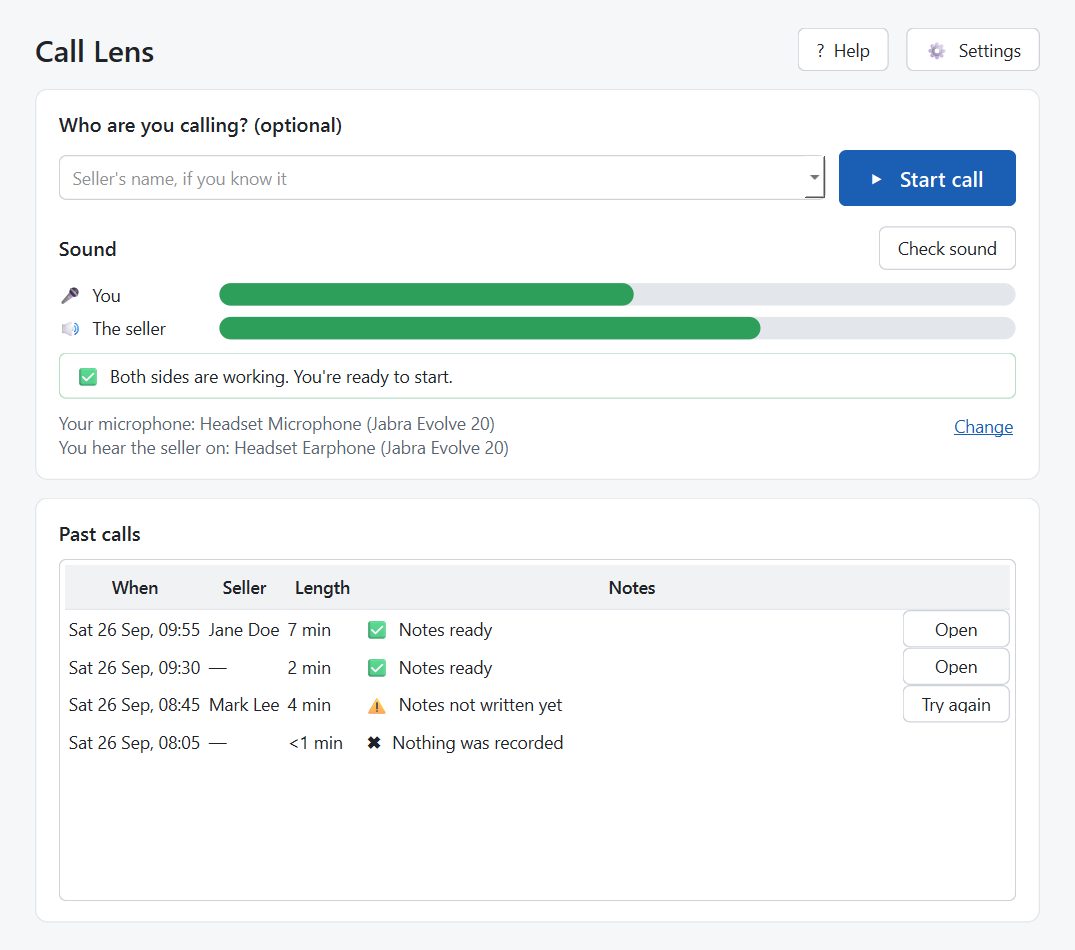Click the microphone icon beside You
The height and width of the screenshot is (950, 1075).
[71, 295]
